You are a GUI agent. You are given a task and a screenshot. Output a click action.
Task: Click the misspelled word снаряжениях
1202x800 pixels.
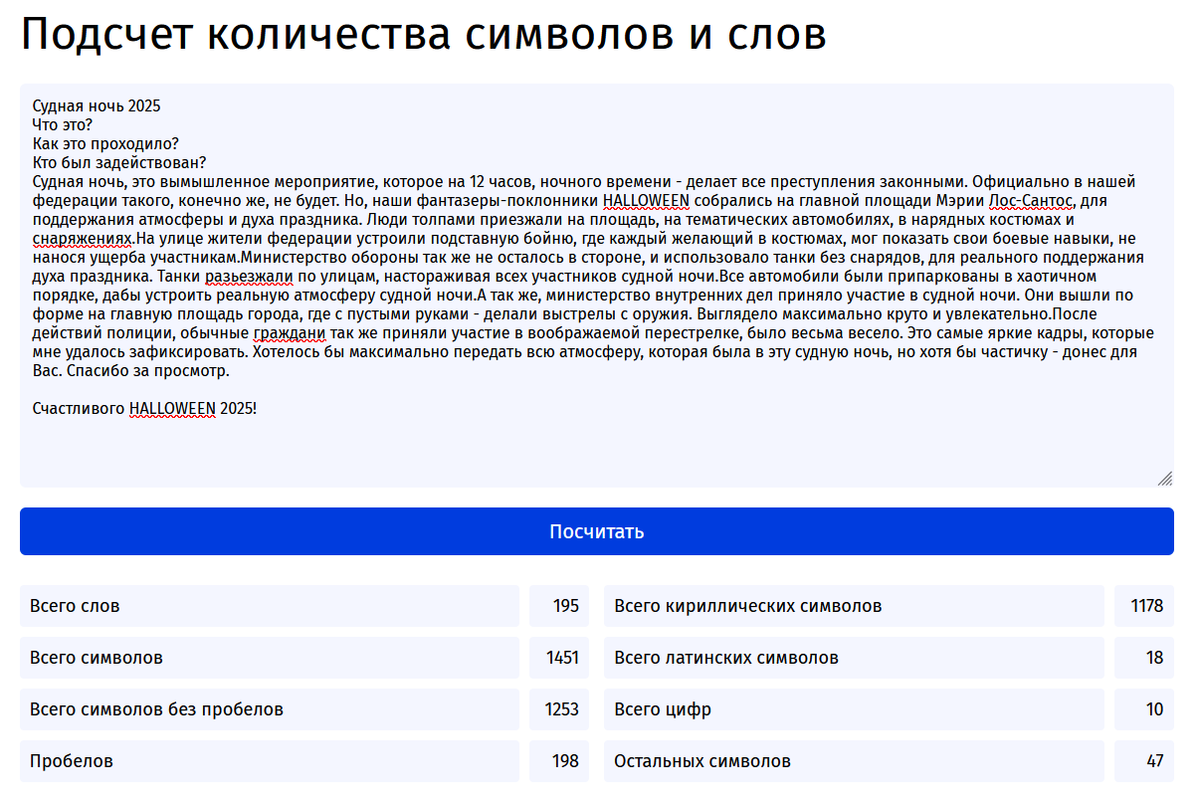(82, 239)
